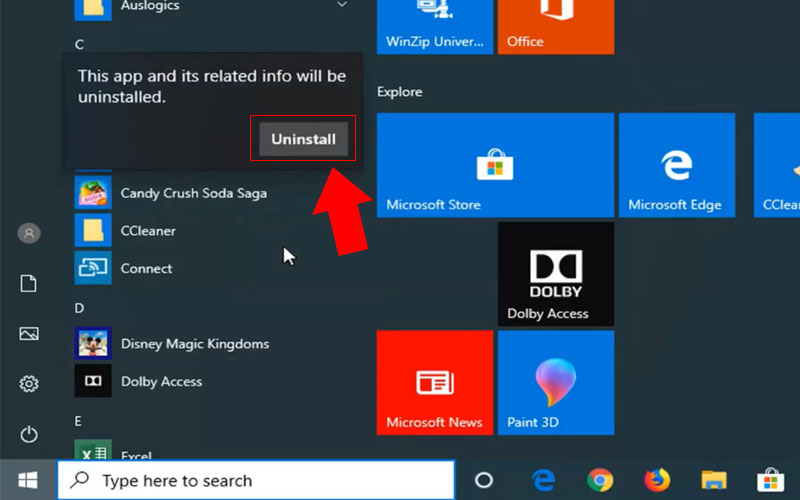Click the letter C section header

point(79,44)
